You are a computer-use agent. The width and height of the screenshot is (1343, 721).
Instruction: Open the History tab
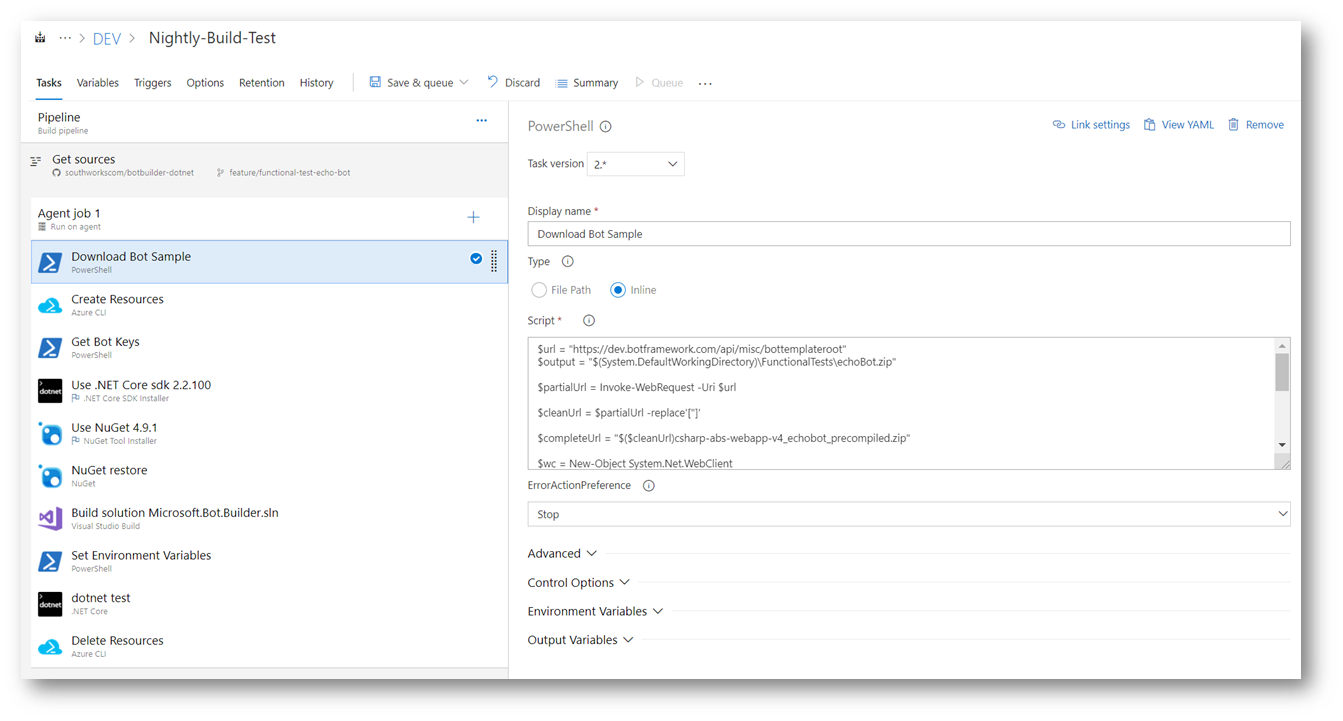[317, 83]
